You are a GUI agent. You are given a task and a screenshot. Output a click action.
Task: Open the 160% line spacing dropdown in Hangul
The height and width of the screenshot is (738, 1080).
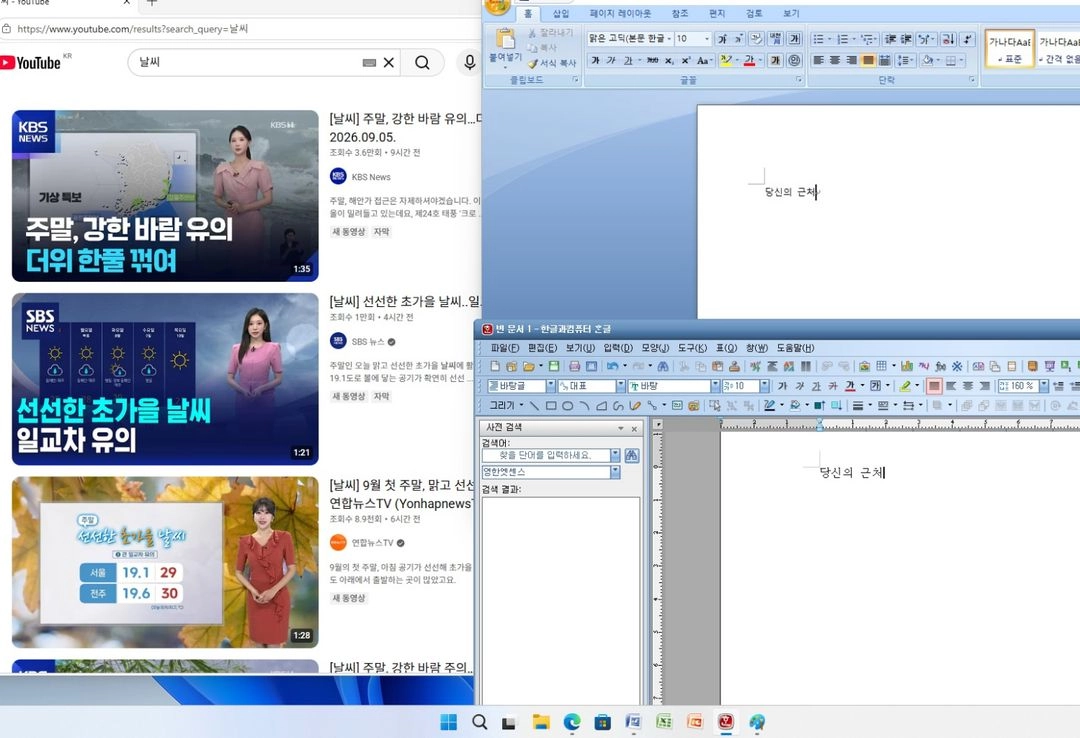tap(1044, 386)
